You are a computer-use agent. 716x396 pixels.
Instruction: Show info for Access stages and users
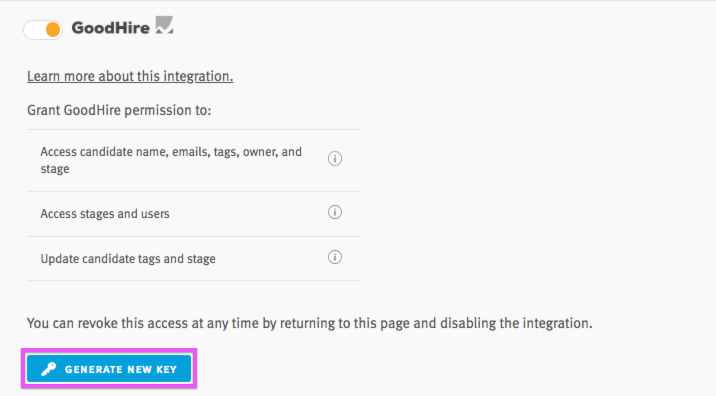coord(335,212)
